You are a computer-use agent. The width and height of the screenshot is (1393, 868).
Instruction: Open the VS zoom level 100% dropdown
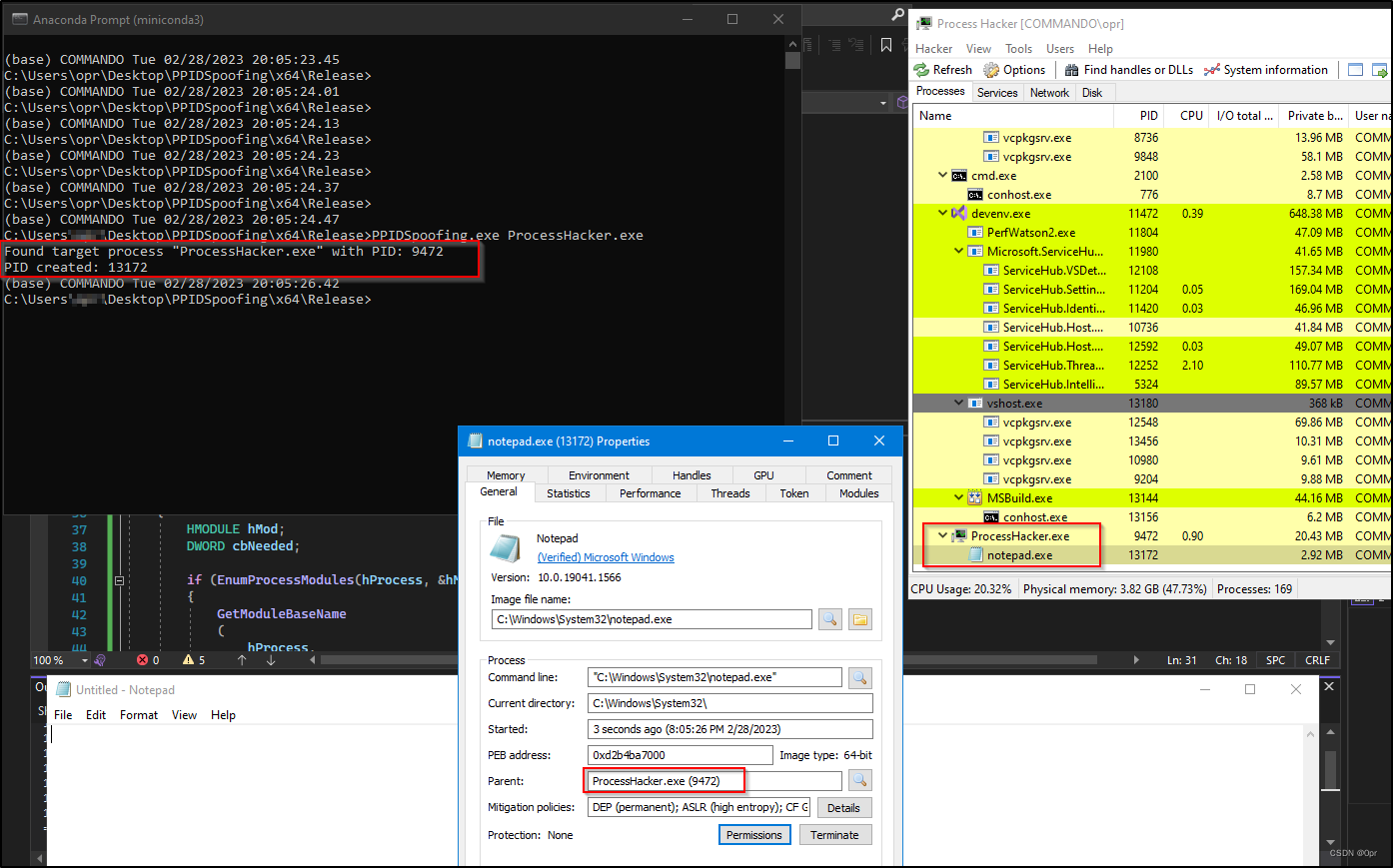(84, 660)
